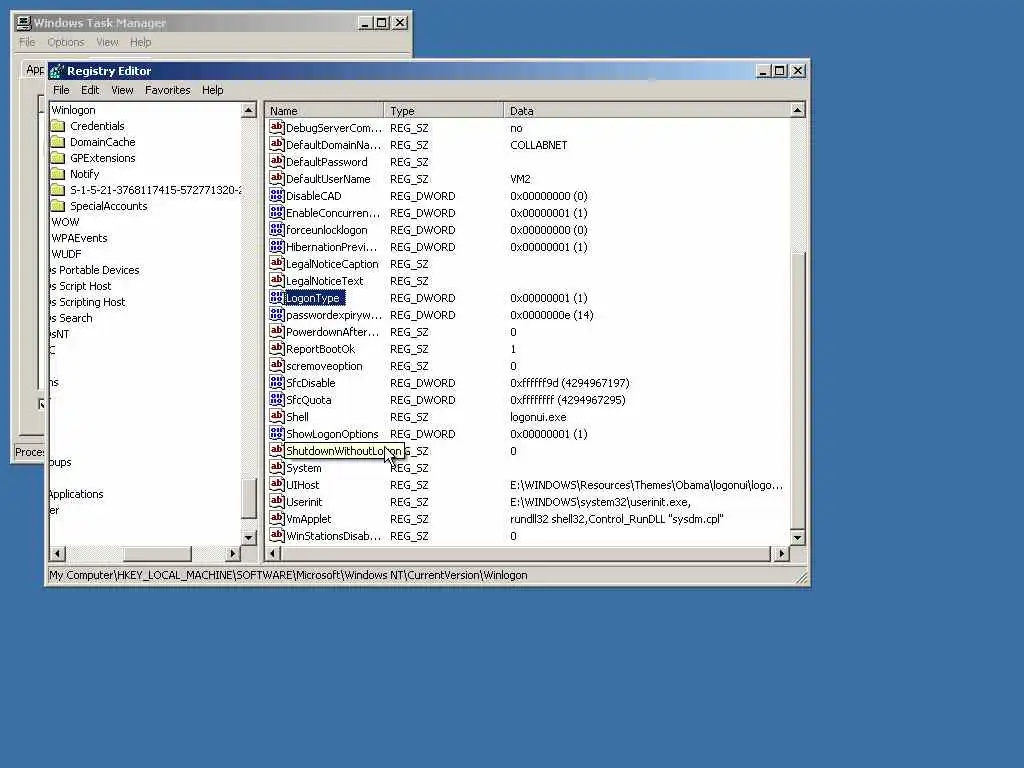The width and height of the screenshot is (1024, 768).
Task: Select the DisableCAD DWORD icon
Action: tap(277, 195)
